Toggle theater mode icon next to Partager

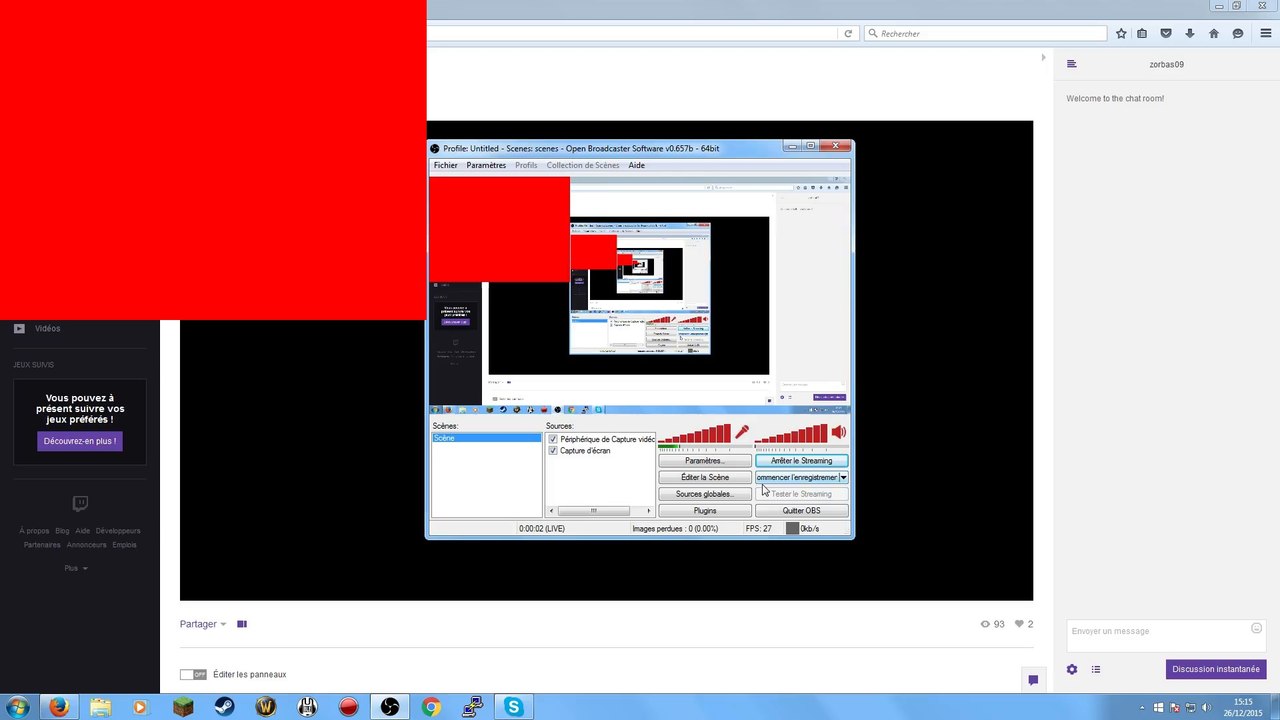click(x=242, y=624)
